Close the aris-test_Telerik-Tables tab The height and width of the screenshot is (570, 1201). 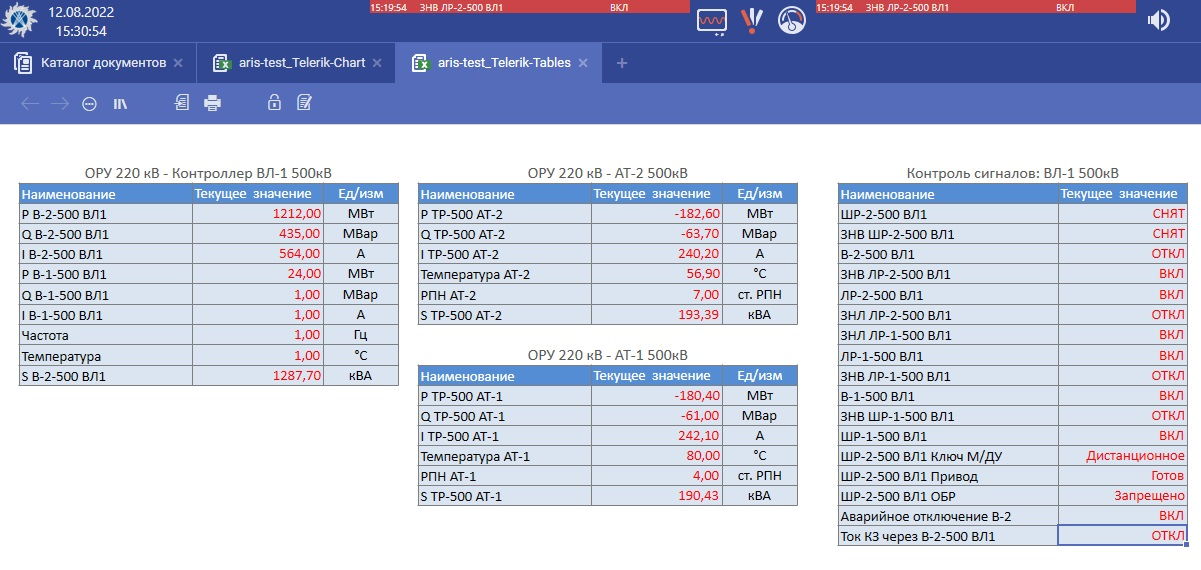tap(583, 63)
